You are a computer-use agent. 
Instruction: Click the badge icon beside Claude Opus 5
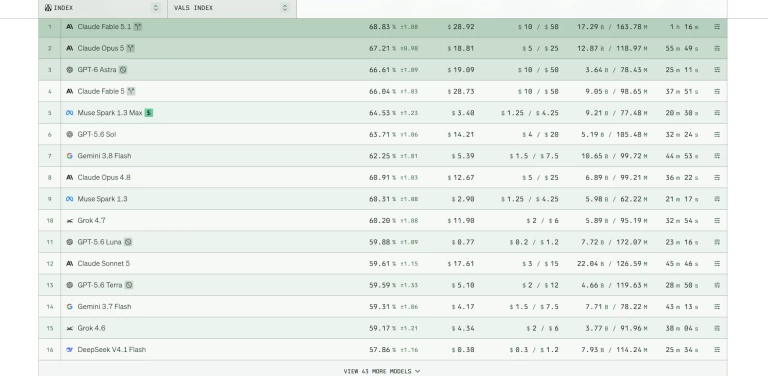click(x=130, y=48)
